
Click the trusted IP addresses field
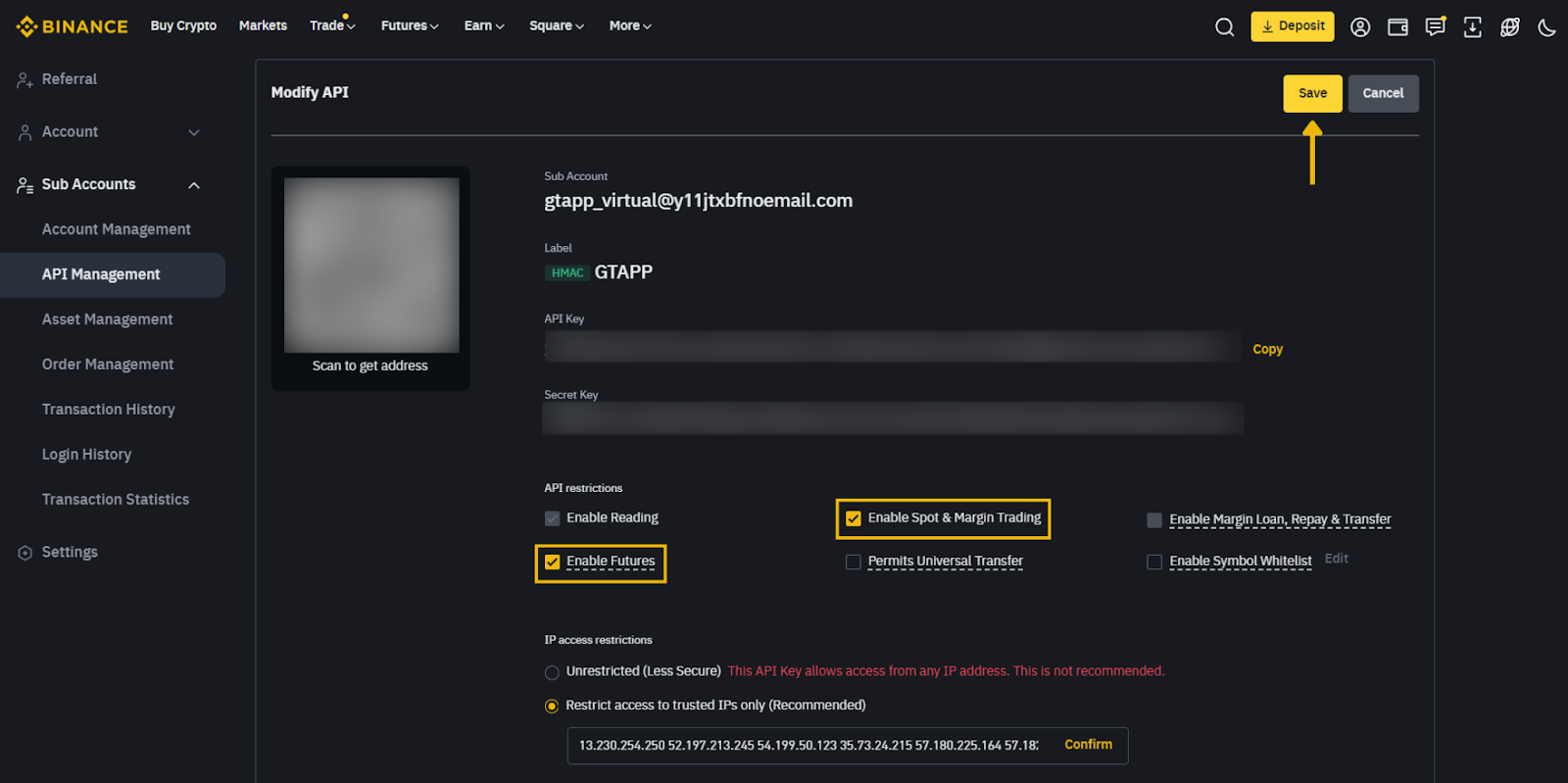[x=808, y=746]
